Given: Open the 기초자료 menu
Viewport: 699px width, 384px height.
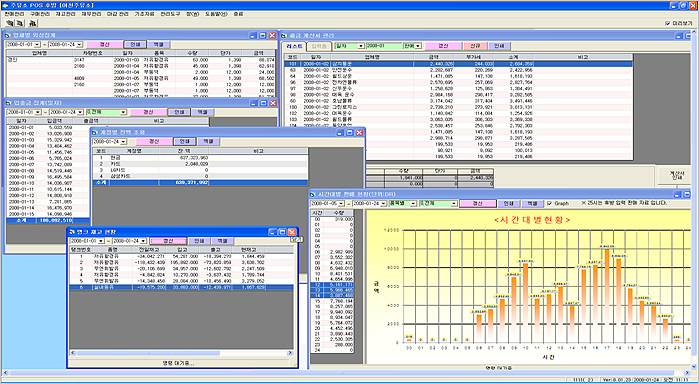Looking at the screenshot, I should (144, 14).
